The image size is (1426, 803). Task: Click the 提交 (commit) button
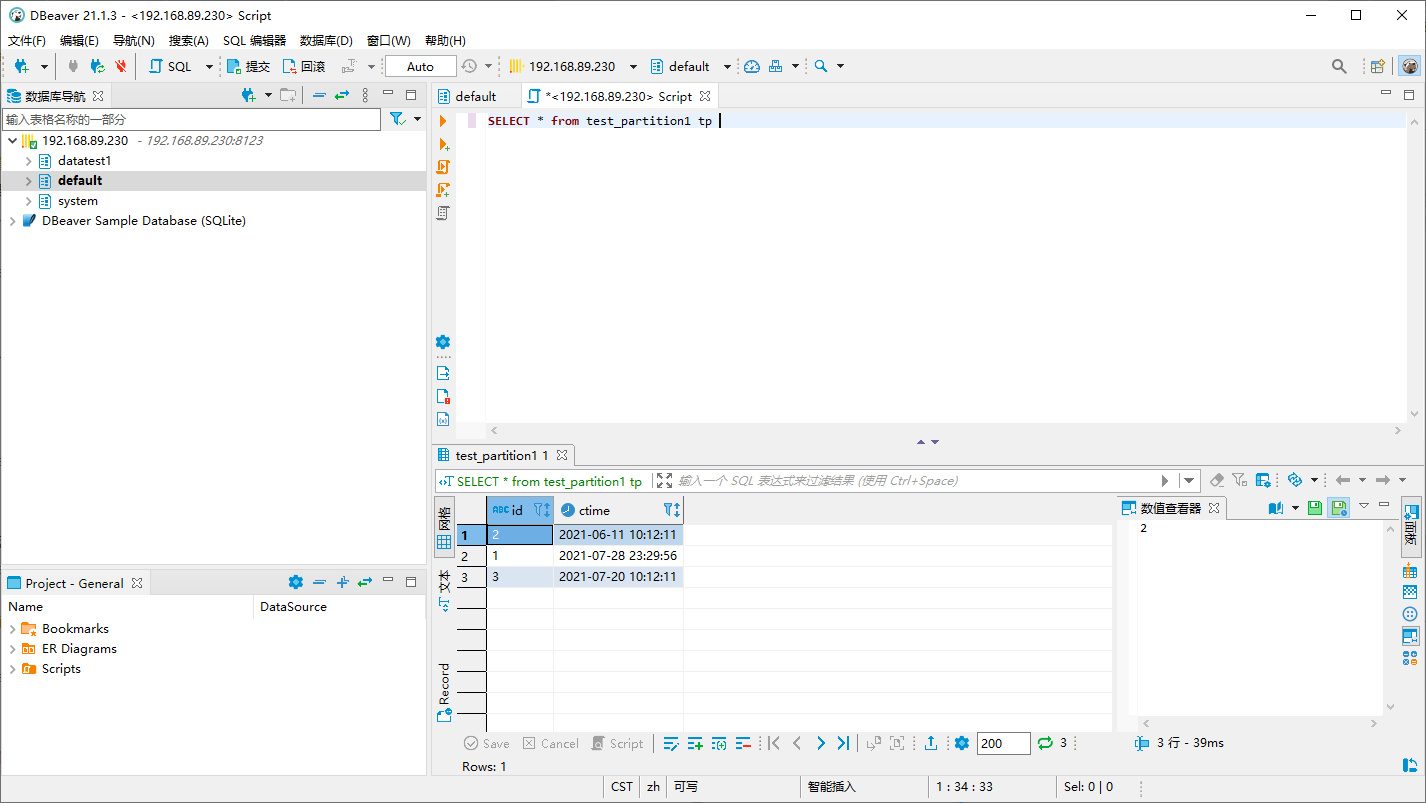[248, 66]
